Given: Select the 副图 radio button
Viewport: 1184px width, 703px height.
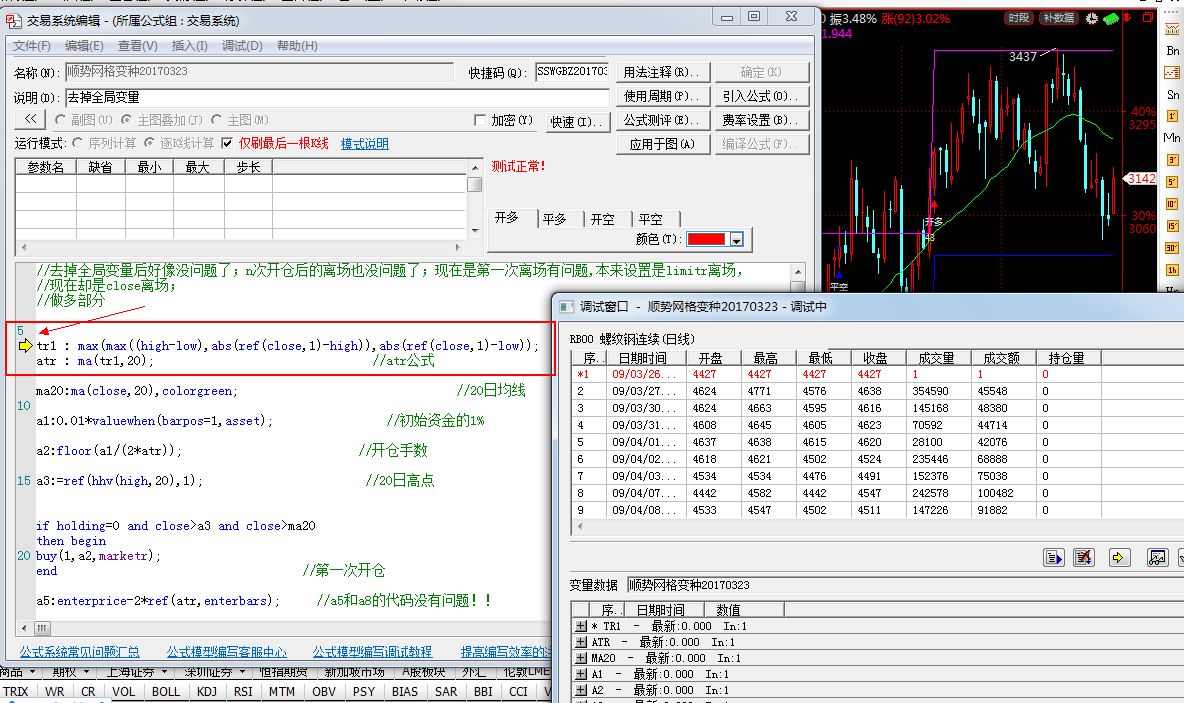Looking at the screenshot, I should point(60,119).
